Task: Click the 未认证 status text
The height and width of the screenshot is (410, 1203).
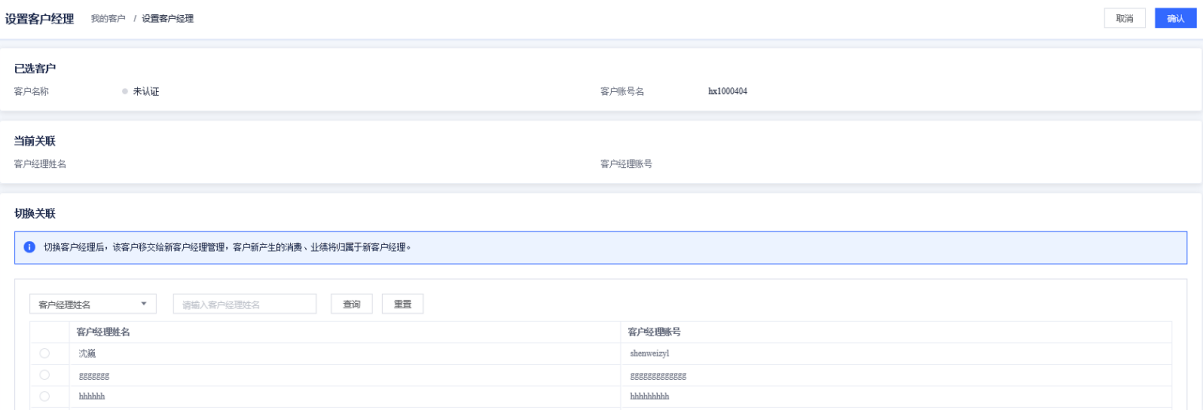Action: (146, 91)
